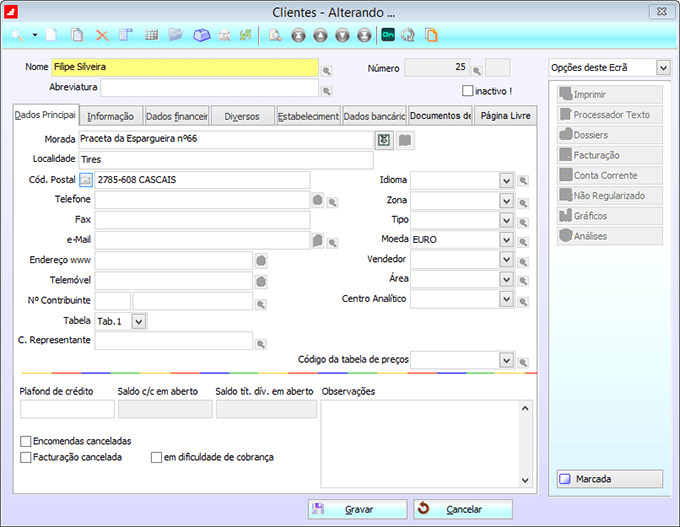Viewport: 680px width, 527px height.
Task: Click the document preview magnifier icon
Action: [275, 35]
